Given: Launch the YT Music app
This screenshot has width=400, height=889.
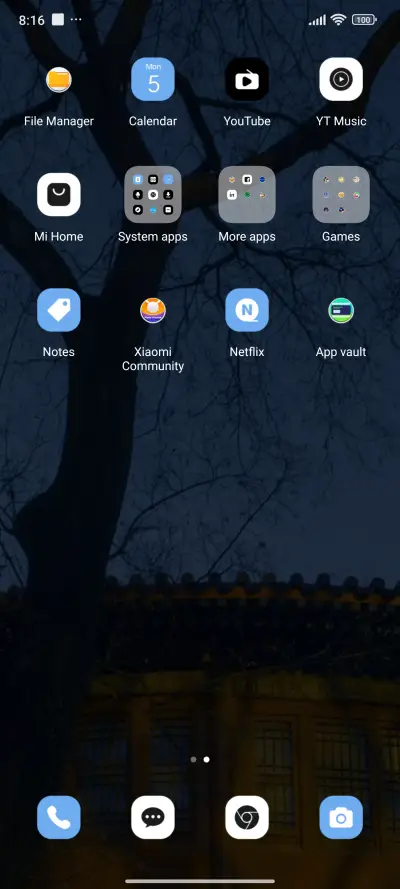Looking at the screenshot, I should pos(341,79).
